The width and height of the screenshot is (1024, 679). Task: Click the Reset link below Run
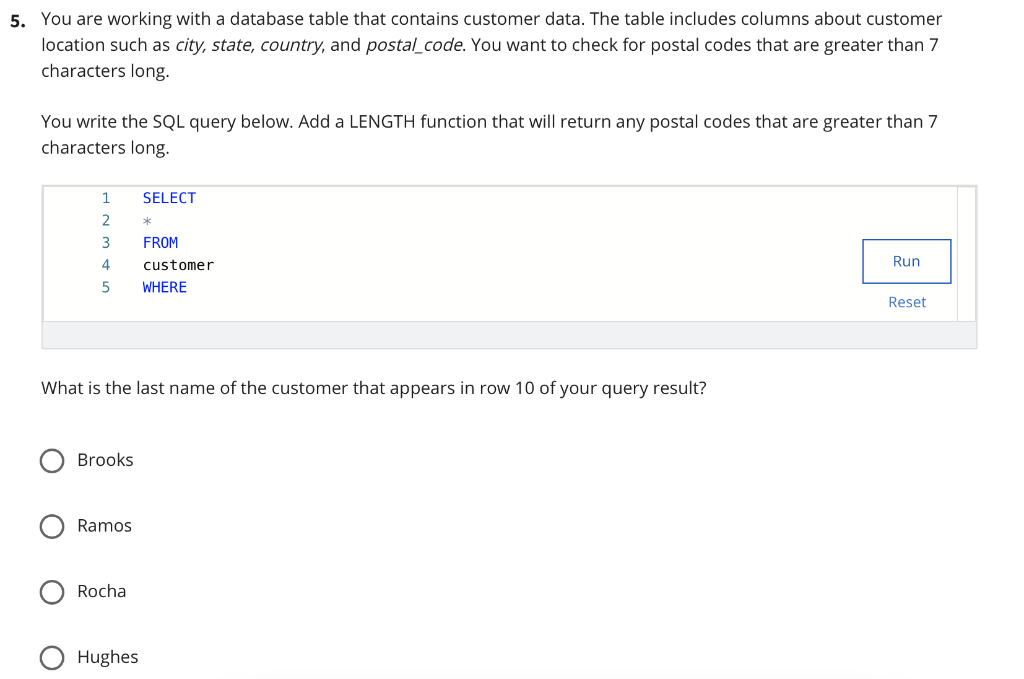click(906, 301)
